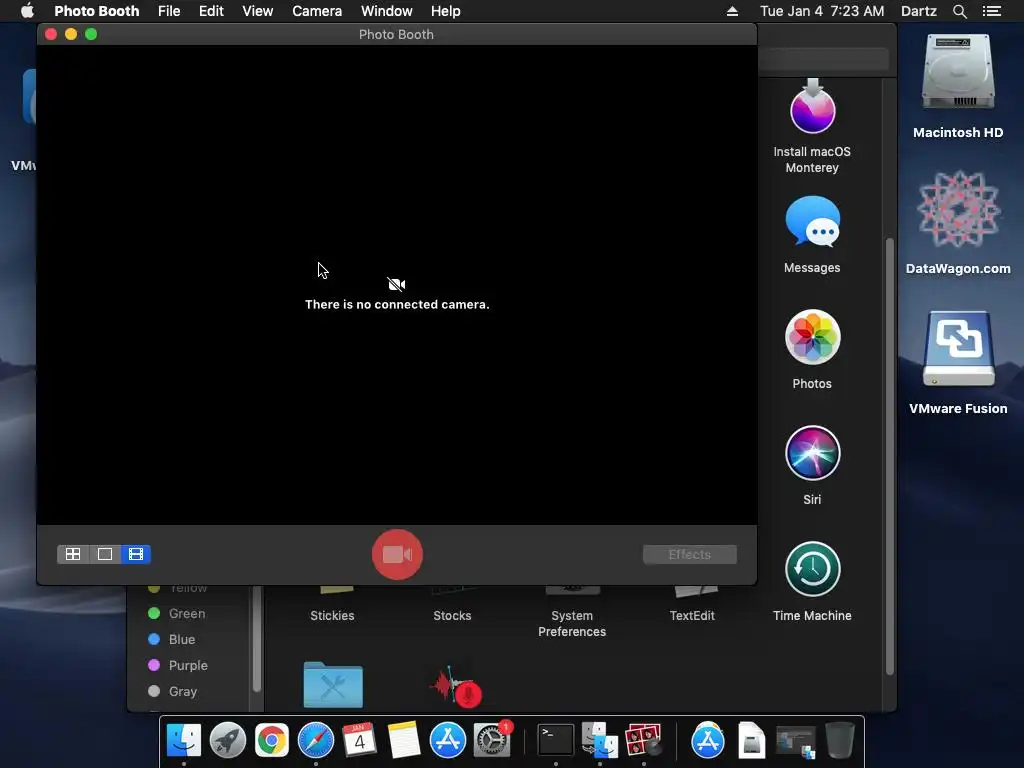Screen dimensions: 1024x768
Task: Open the File menu
Action: click(x=169, y=11)
